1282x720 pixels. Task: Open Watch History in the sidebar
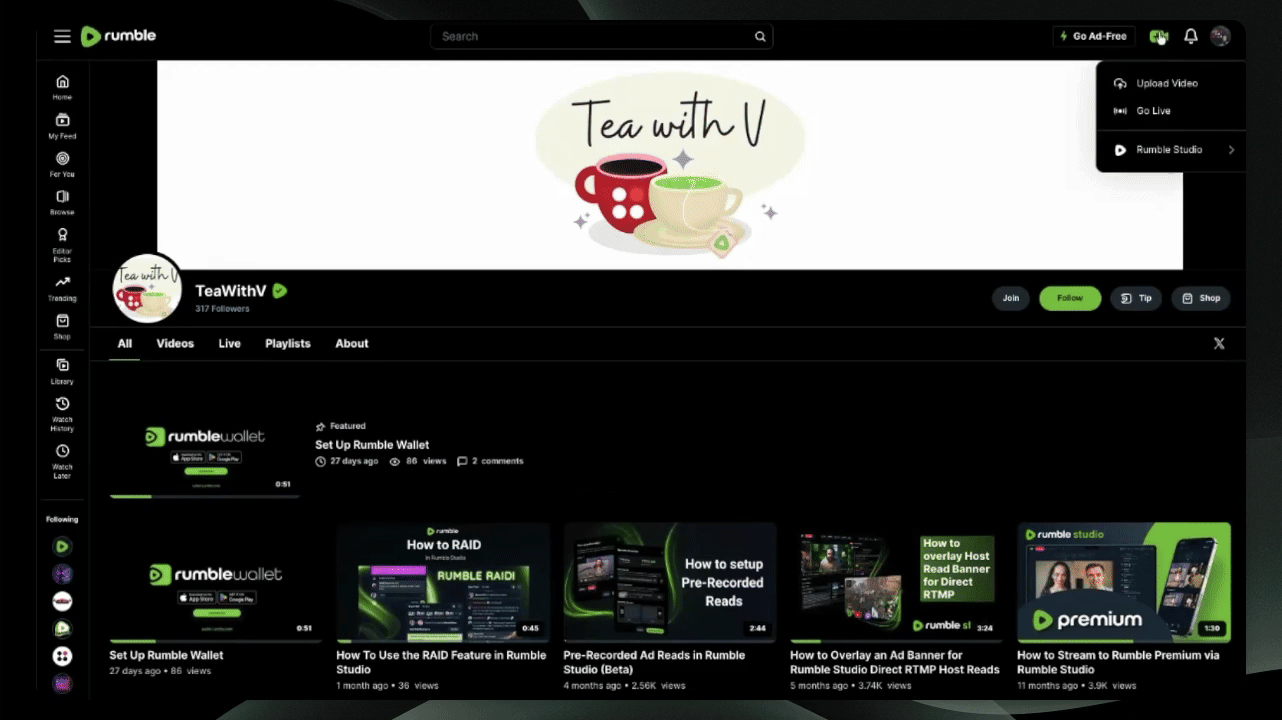click(x=62, y=414)
